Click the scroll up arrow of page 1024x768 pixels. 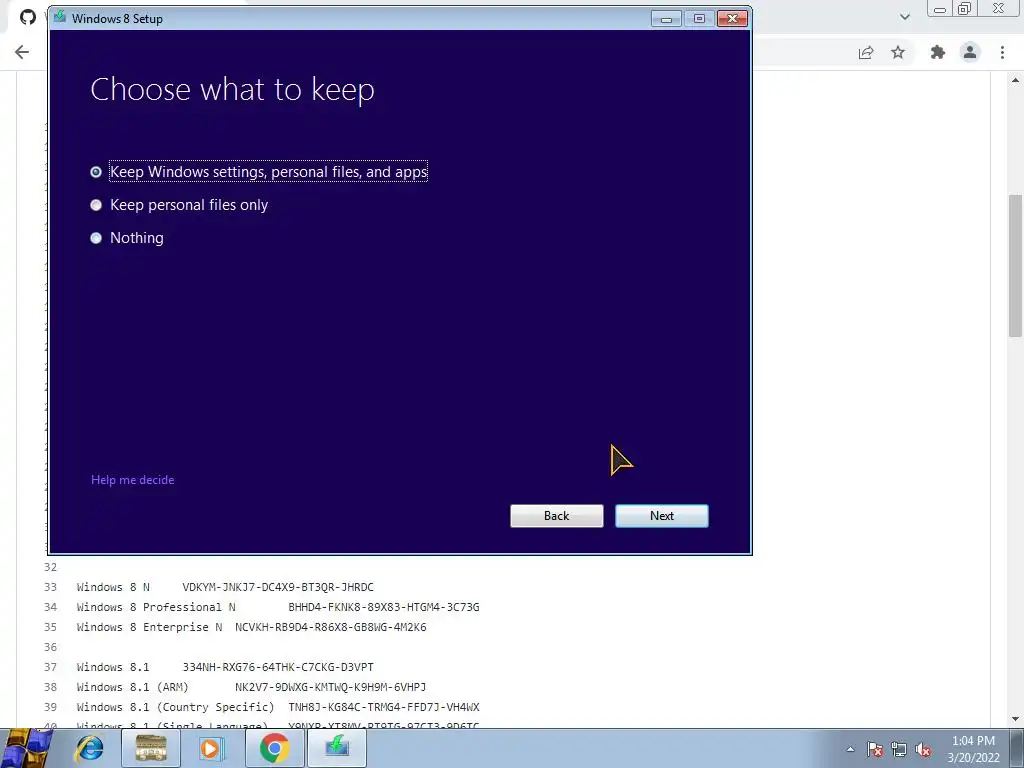pos(1015,80)
